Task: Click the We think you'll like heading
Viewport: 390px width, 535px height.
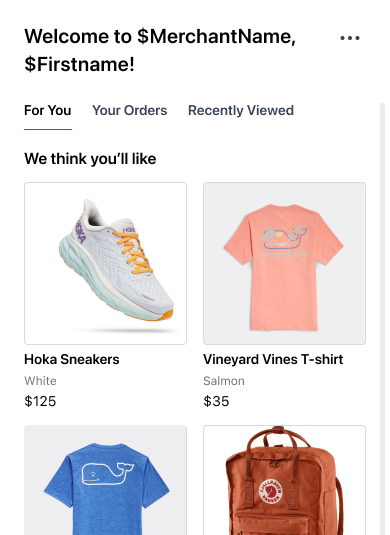Action: coord(90,159)
